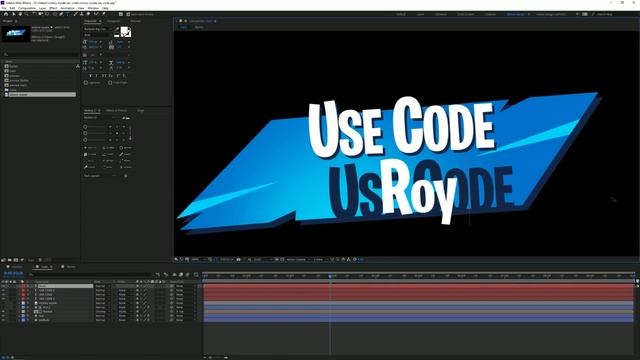
Task: Open the font size dropdown arrow
Action: (101, 42)
